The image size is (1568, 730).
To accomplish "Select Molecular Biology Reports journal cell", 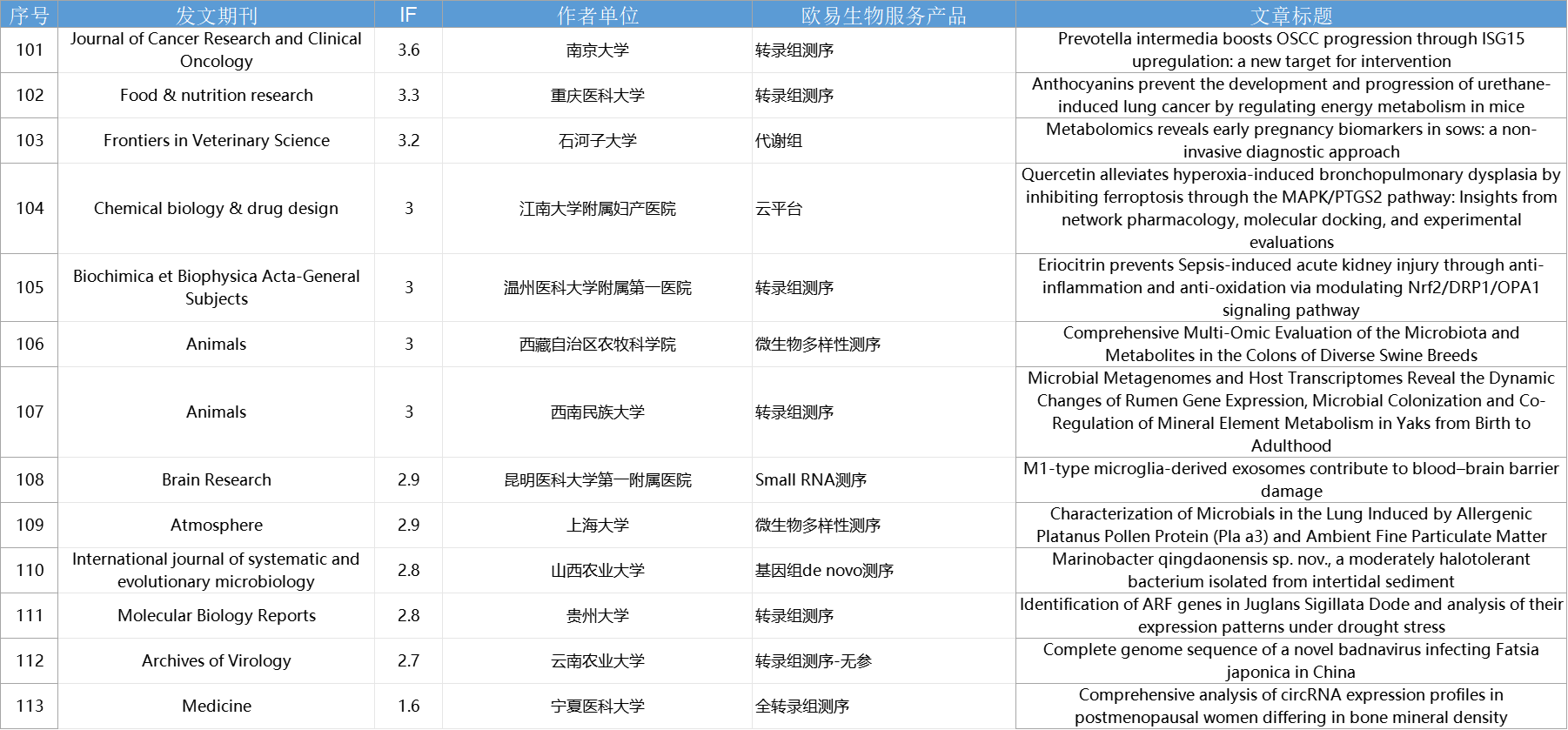I will click(217, 616).
